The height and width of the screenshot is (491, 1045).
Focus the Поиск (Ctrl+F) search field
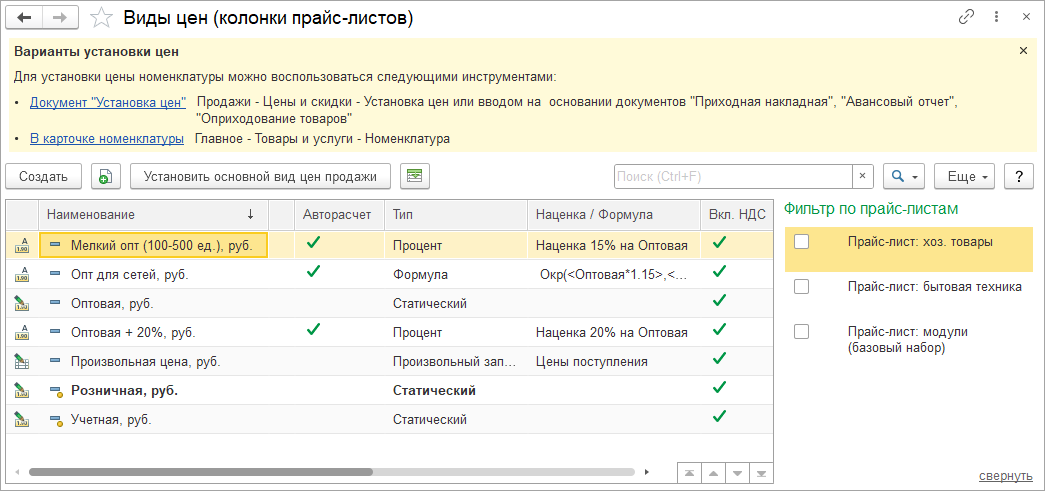pyautogui.click(x=733, y=177)
